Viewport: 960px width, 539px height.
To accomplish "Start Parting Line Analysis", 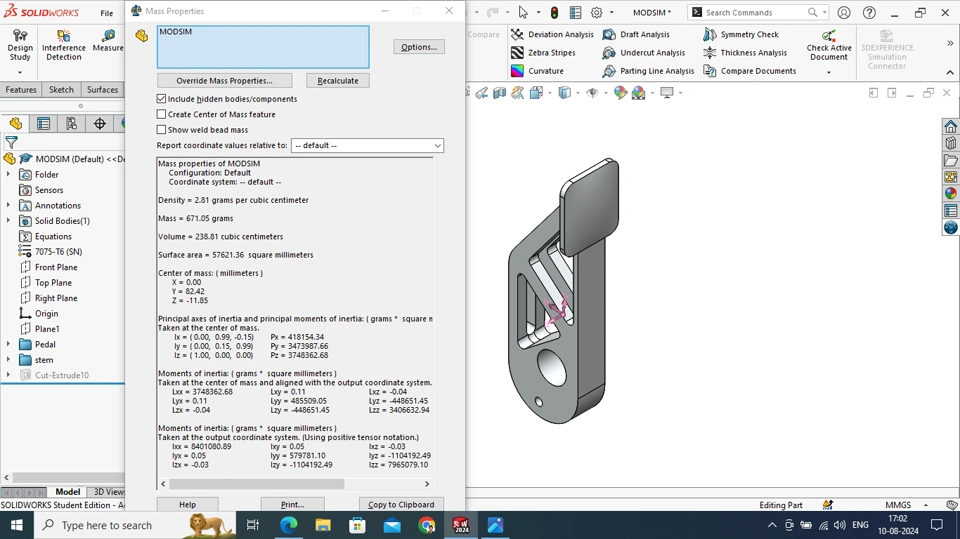I will tap(648, 71).
